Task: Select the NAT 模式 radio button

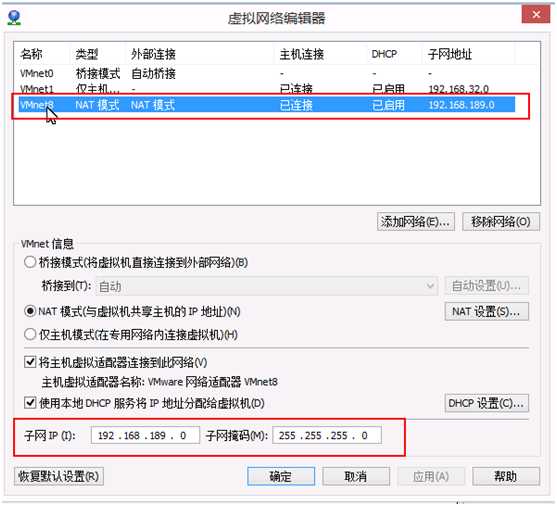Action: [x=30, y=311]
